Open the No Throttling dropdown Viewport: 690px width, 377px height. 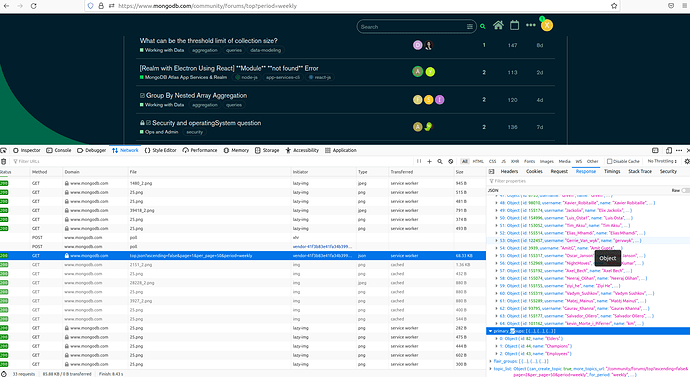coord(662,161)
